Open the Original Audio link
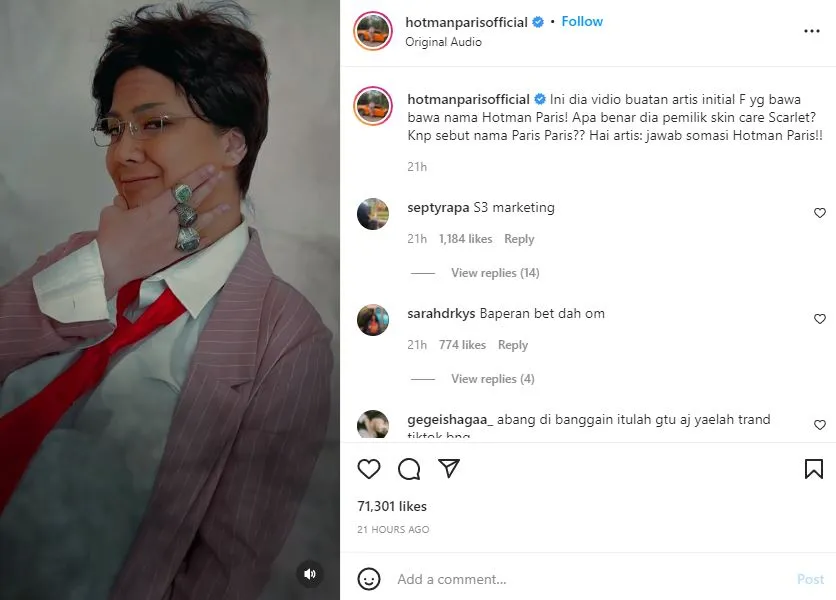This screenshot has width=836, height=600. (x=443, y=42)
